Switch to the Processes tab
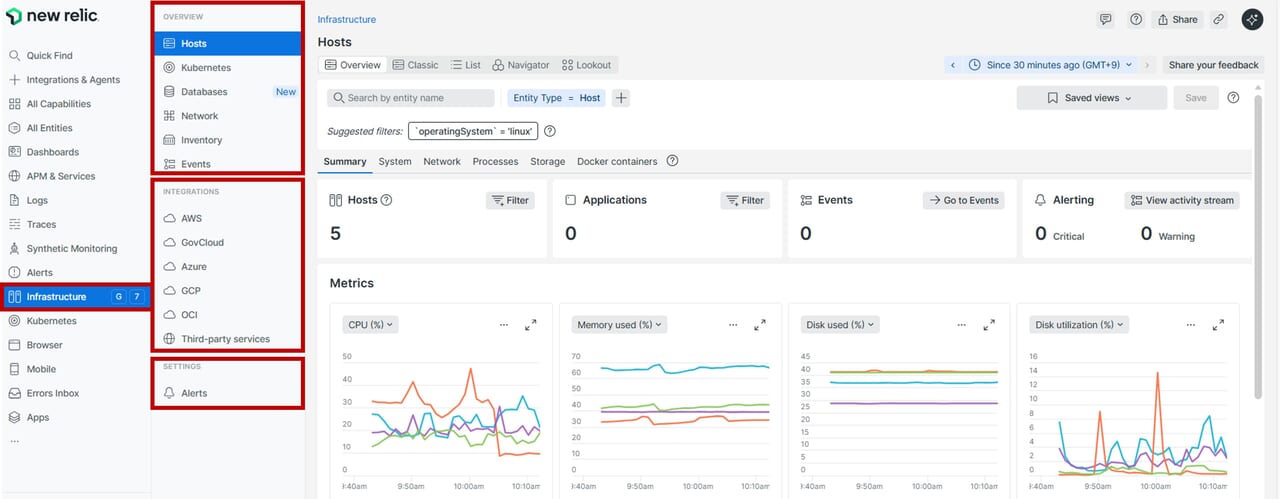The height and width of the screenshot is (499, 1280). [495, 161]
